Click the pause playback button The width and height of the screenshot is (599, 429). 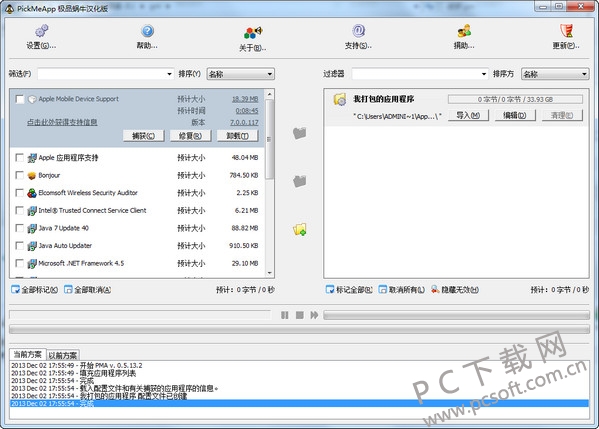[x=285, y=315]
